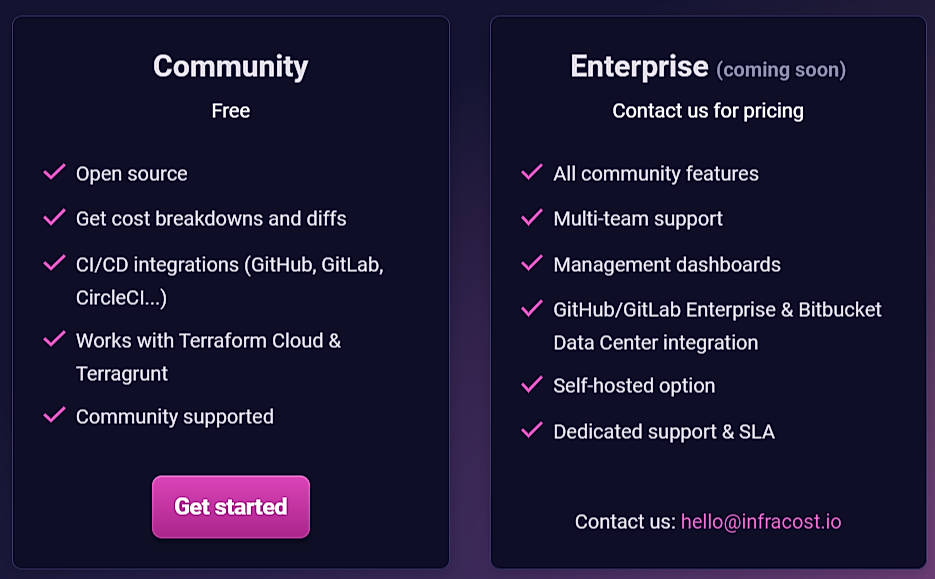Click the Self-hosted option feature text
This screenshot has width=935, height=579.
[x=634, y=386]
